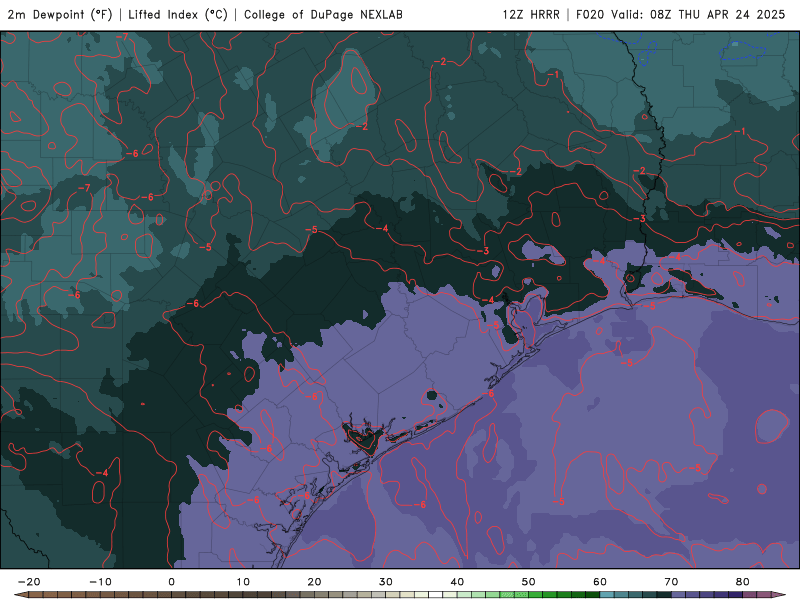Click the '0' tick label on the legend

[x=171, y=582]
